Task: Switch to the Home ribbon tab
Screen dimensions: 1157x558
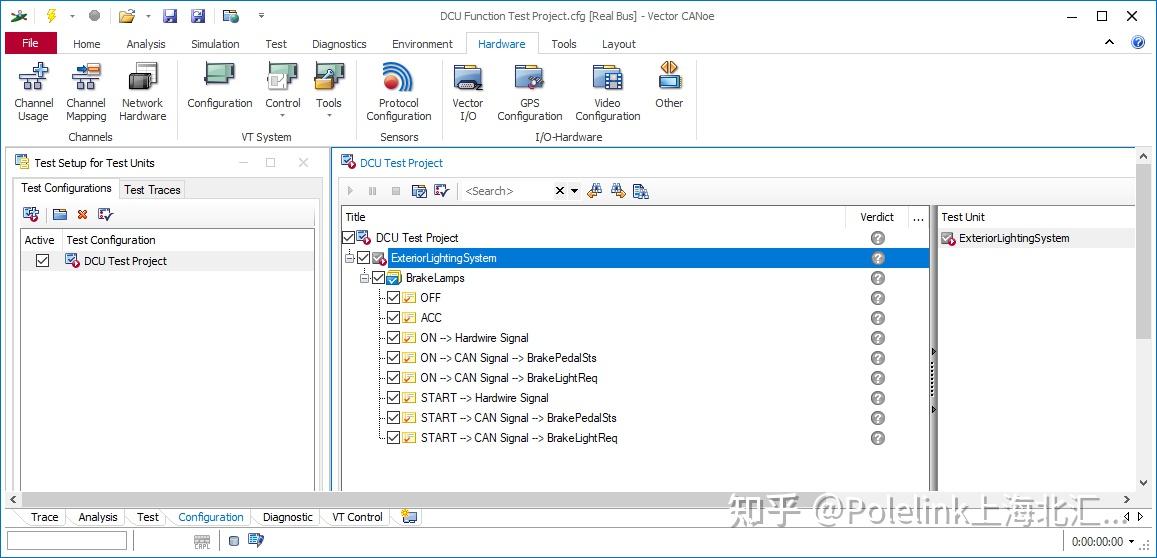Action: (x=86, y=44)
